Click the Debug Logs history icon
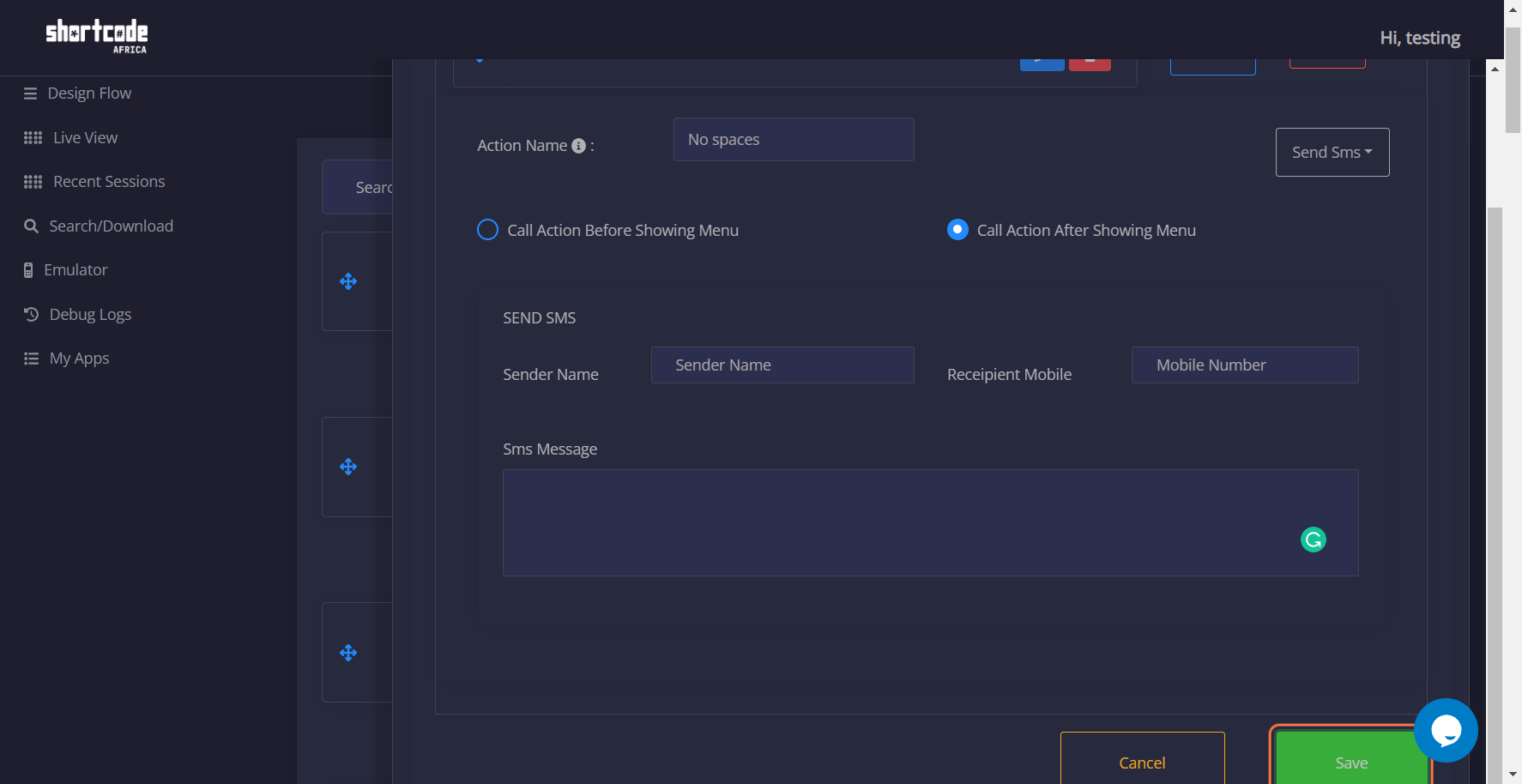 tap(31, 315)
